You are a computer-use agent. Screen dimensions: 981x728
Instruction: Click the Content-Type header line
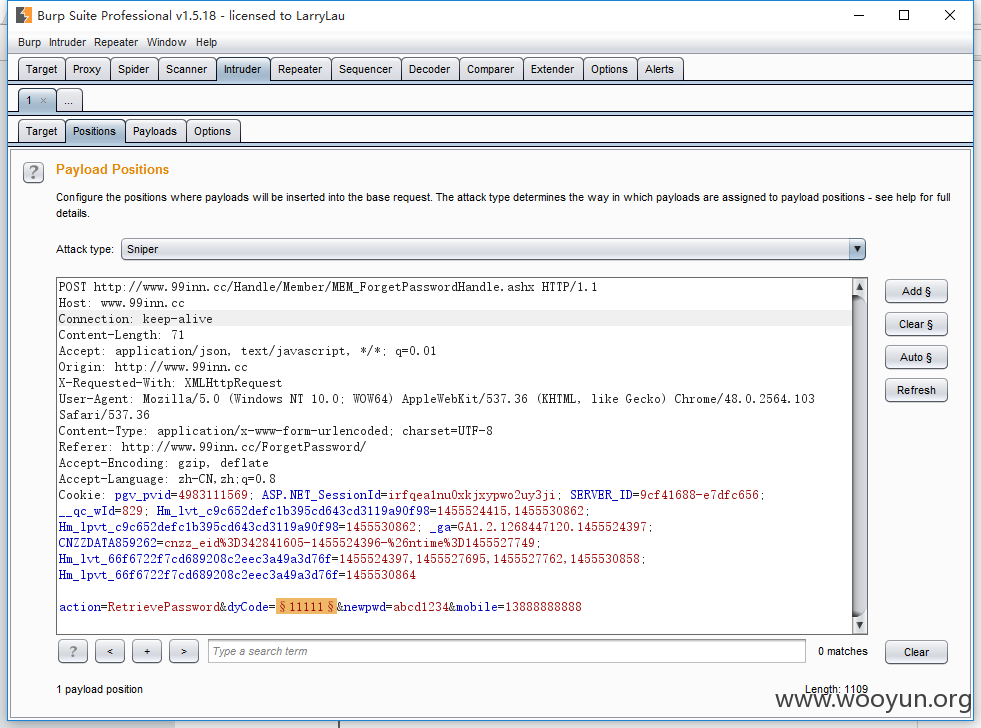[275, 431]
